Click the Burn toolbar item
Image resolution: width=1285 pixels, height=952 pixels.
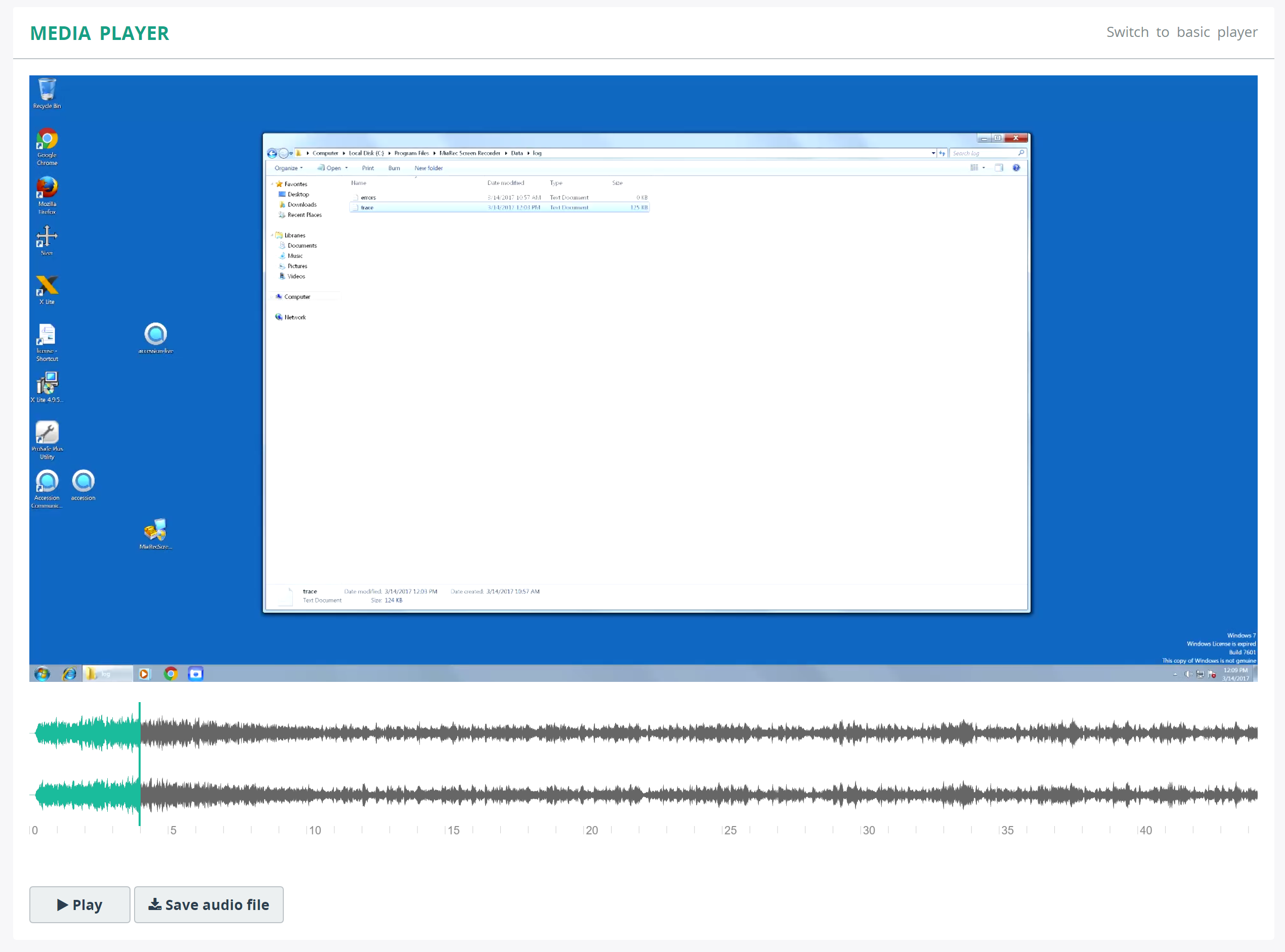pyautogui.click(x=394, y=168)
